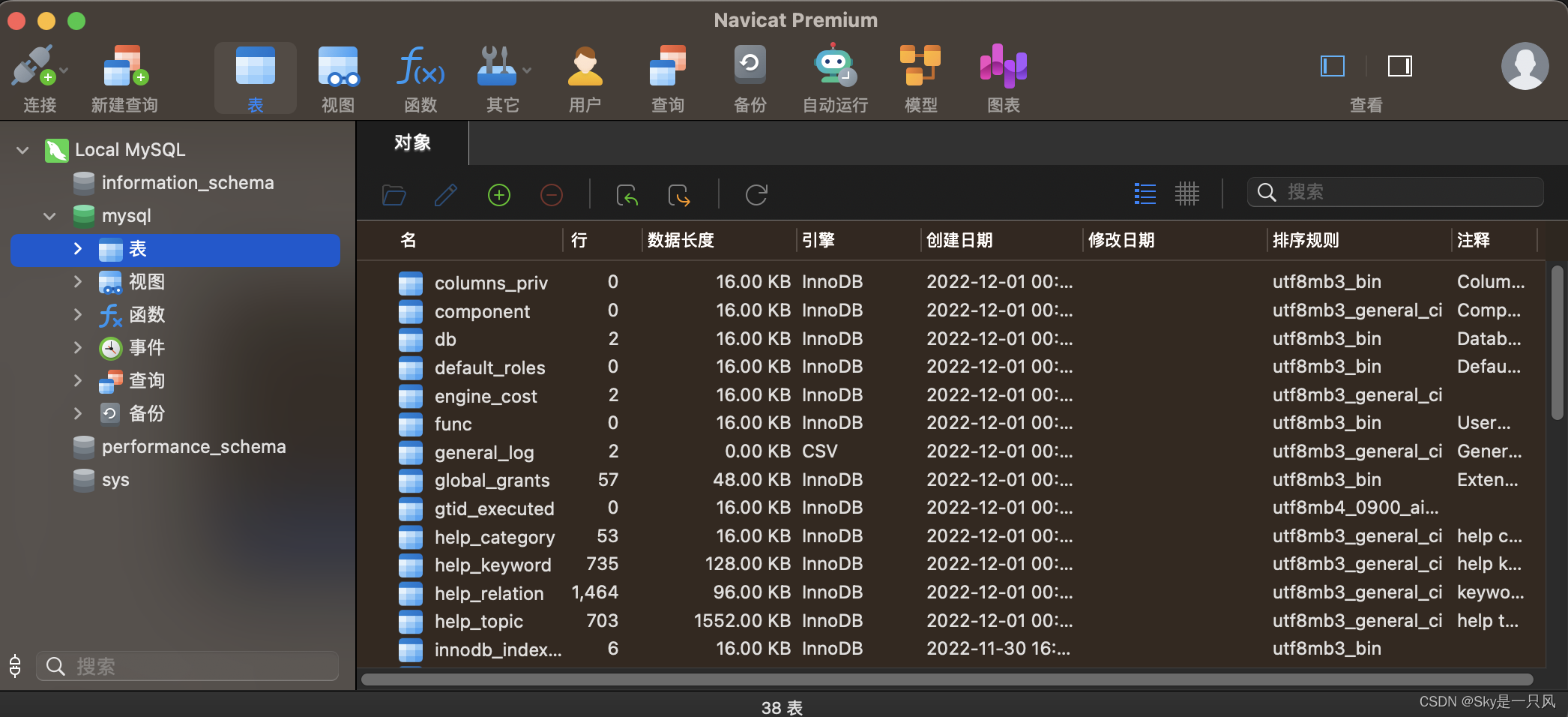The image size is (1568, 717).
Task: Open the 备份 backup toolbar icon
Action: (x=750, y=66)
